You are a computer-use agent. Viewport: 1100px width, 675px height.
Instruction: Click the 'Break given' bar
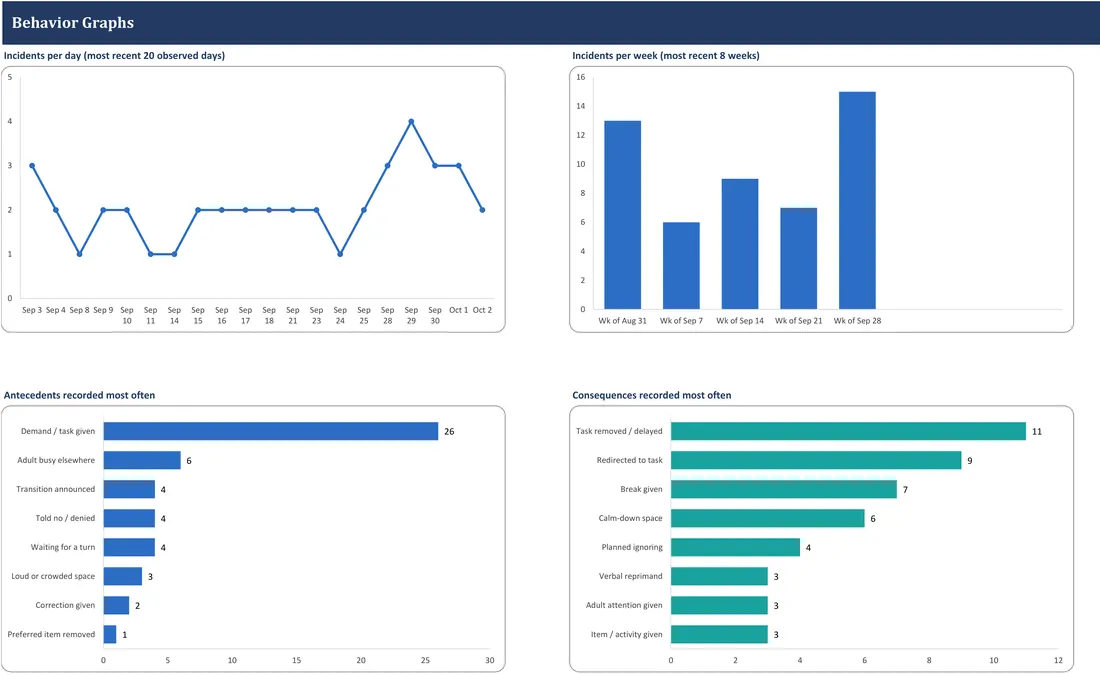click(x=784, y=489)
